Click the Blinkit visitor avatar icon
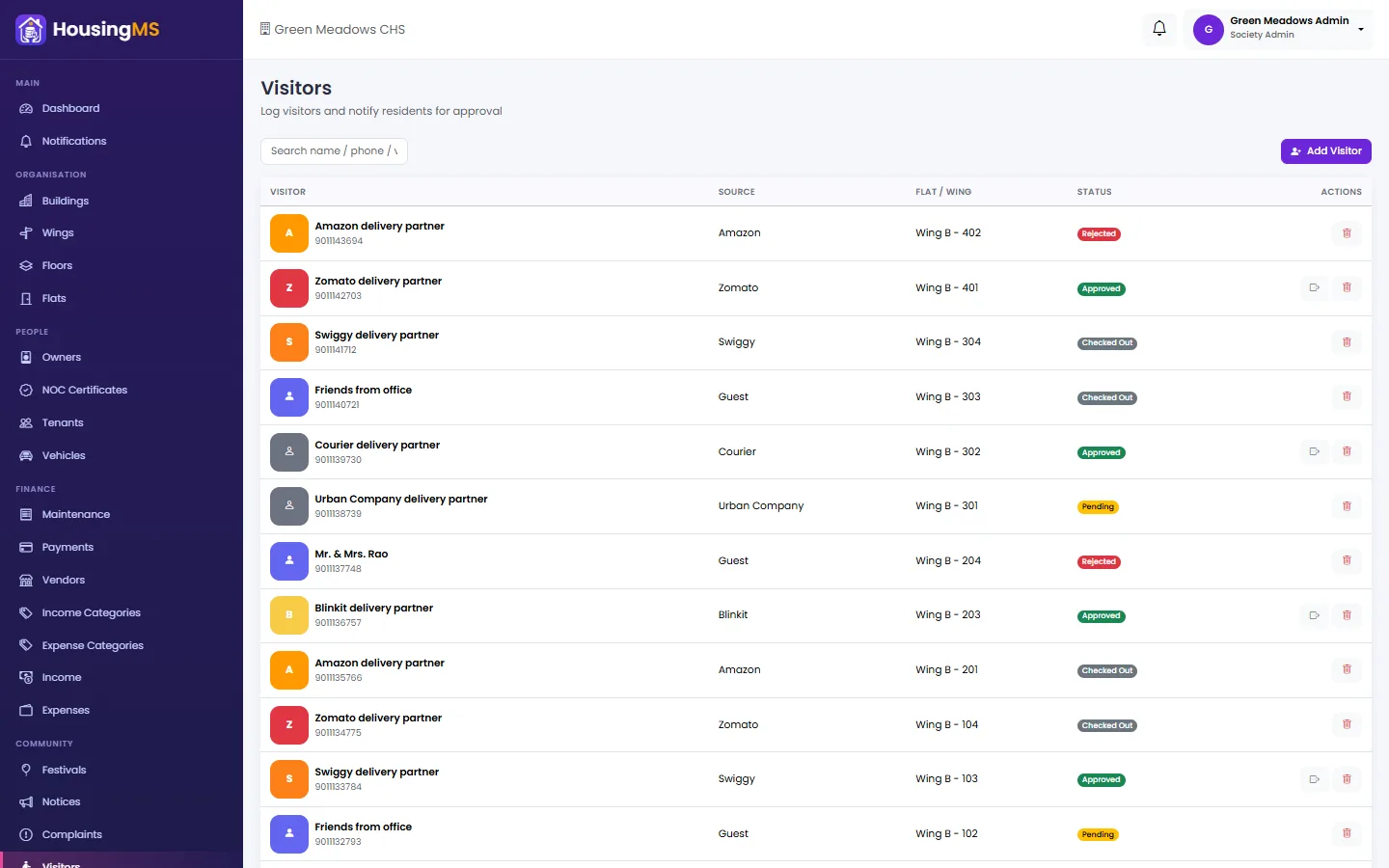This screenshot has width=1389, height=868. tap(289, 615)
